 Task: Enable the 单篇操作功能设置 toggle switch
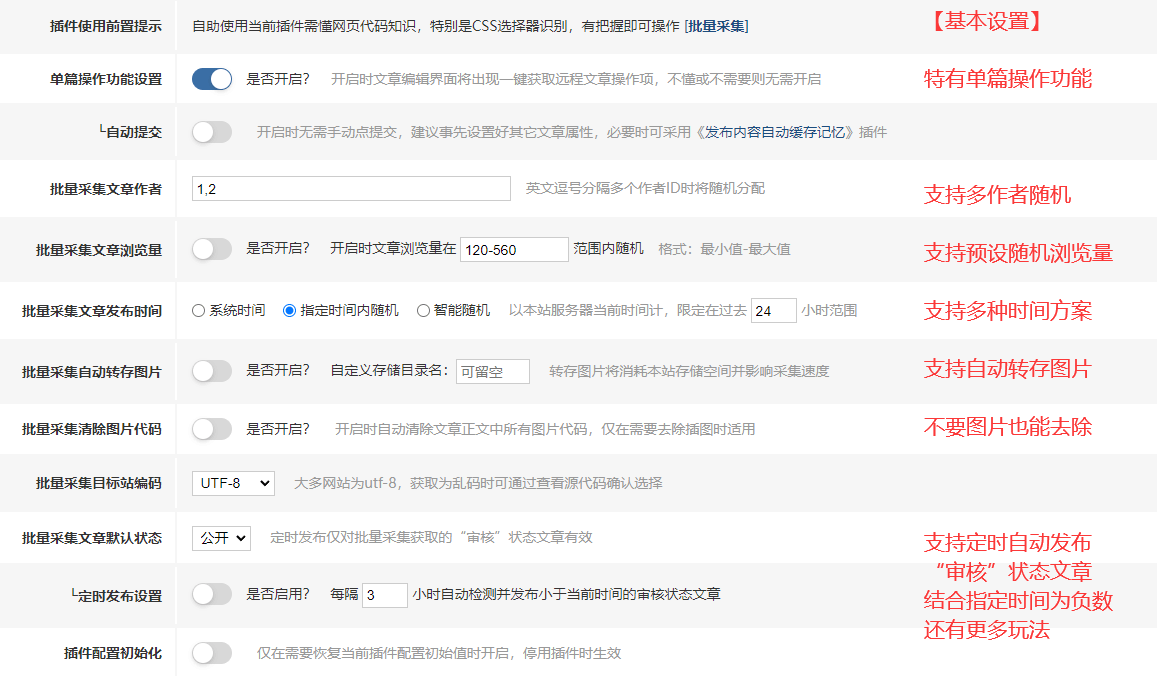(211, 78)
